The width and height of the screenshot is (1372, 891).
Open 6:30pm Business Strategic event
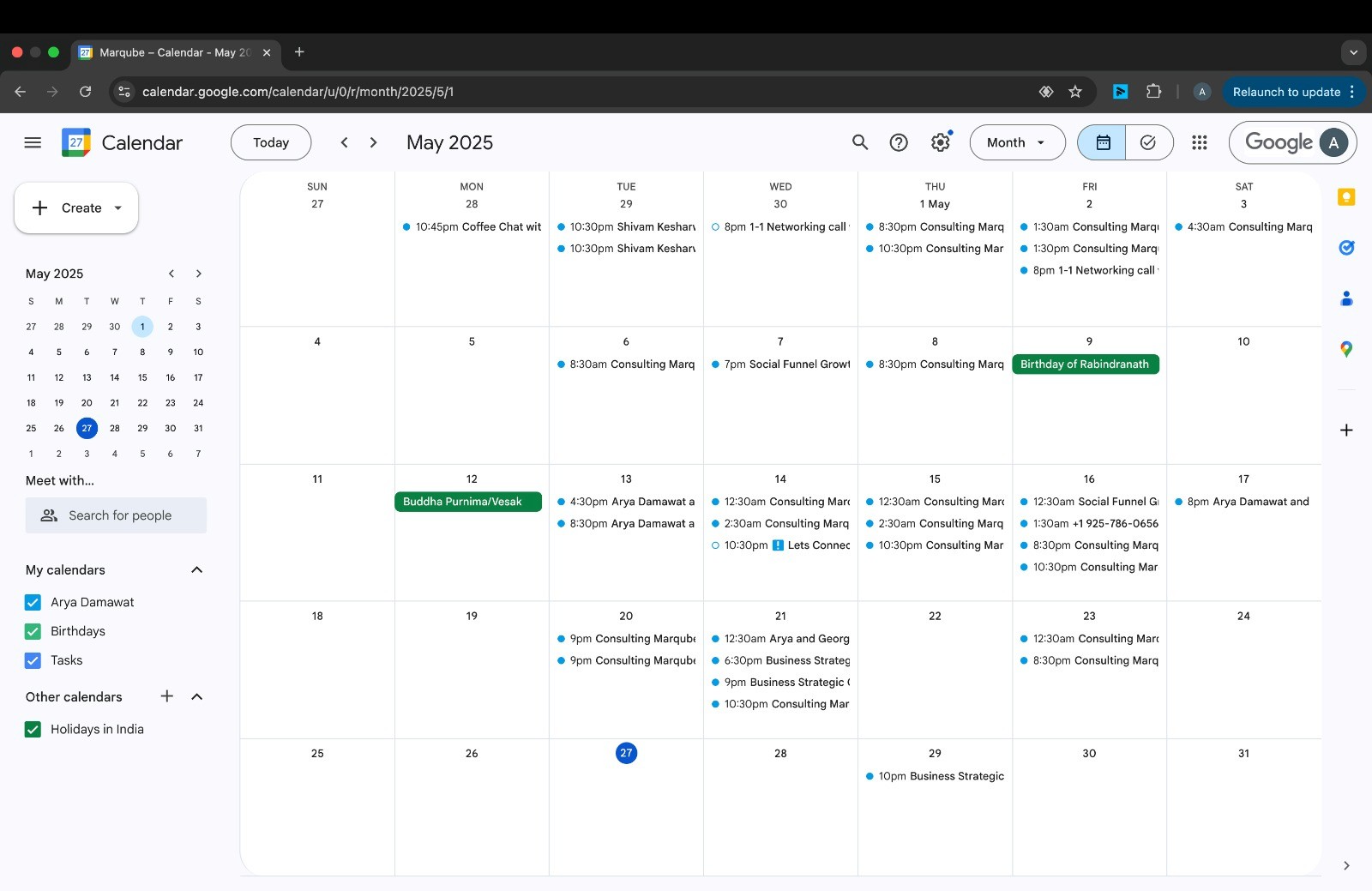pos(780,660)
